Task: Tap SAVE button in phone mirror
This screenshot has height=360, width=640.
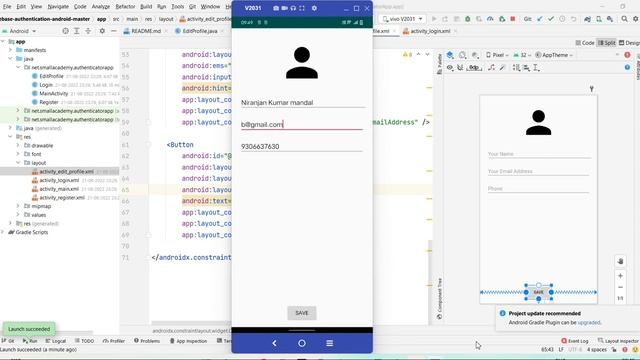Action: (x=302, y=313)
